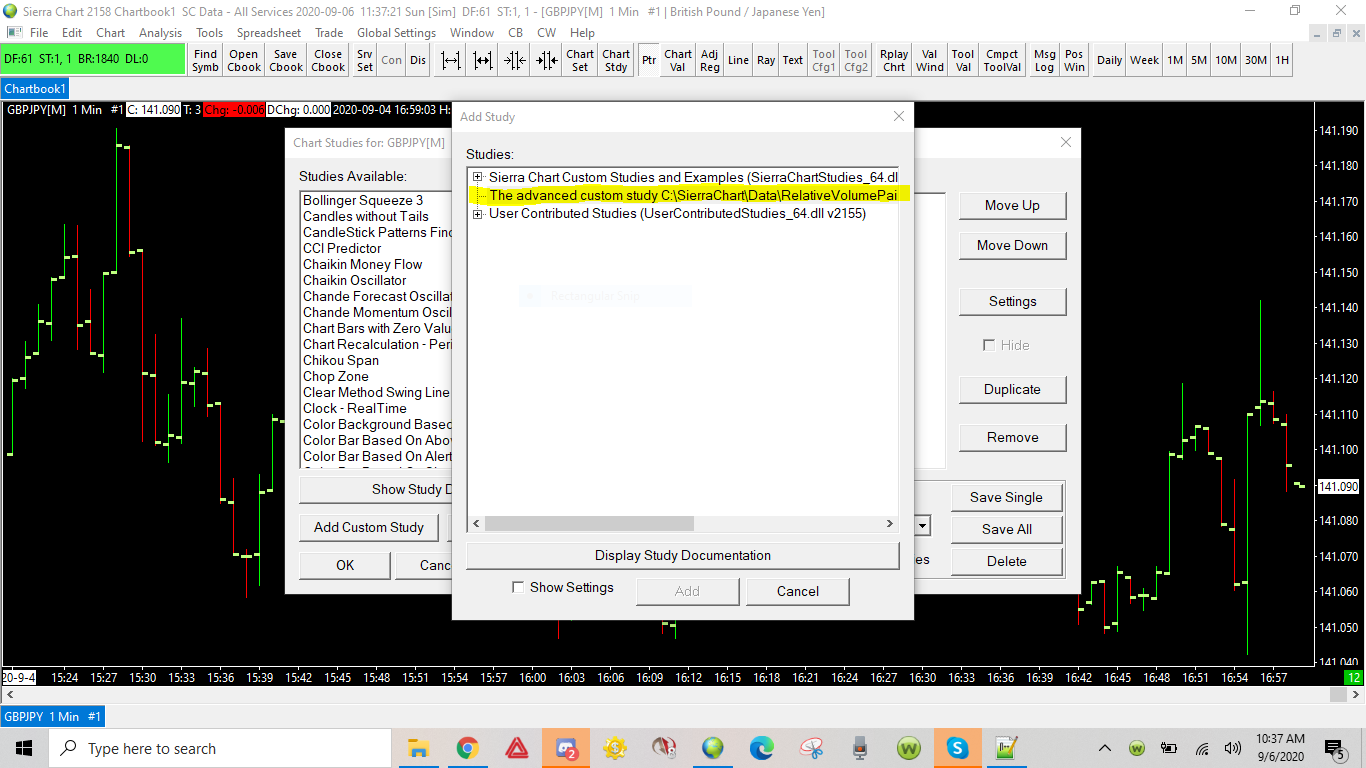
Task: Click expand bar spacing icon with bold arrows
Action: pos(483,60)
